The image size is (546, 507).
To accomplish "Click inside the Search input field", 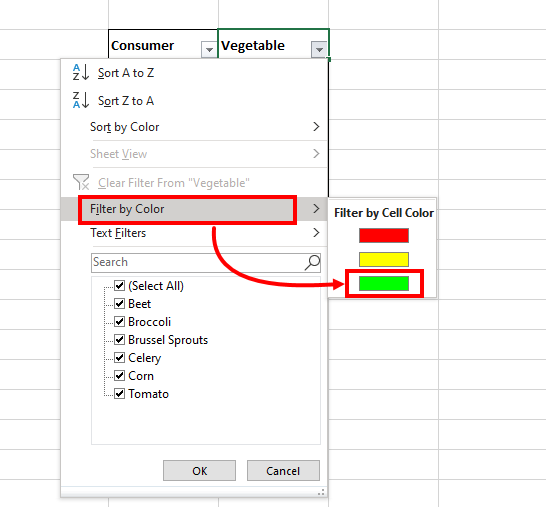I will [198, 263].
